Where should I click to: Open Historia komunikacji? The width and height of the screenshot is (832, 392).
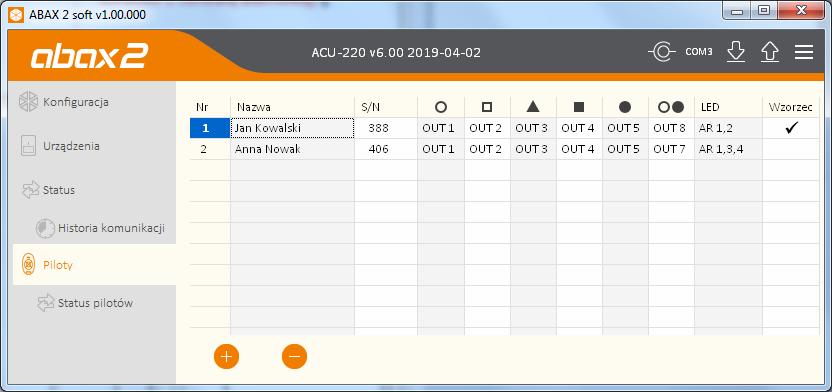pos(111,228)
